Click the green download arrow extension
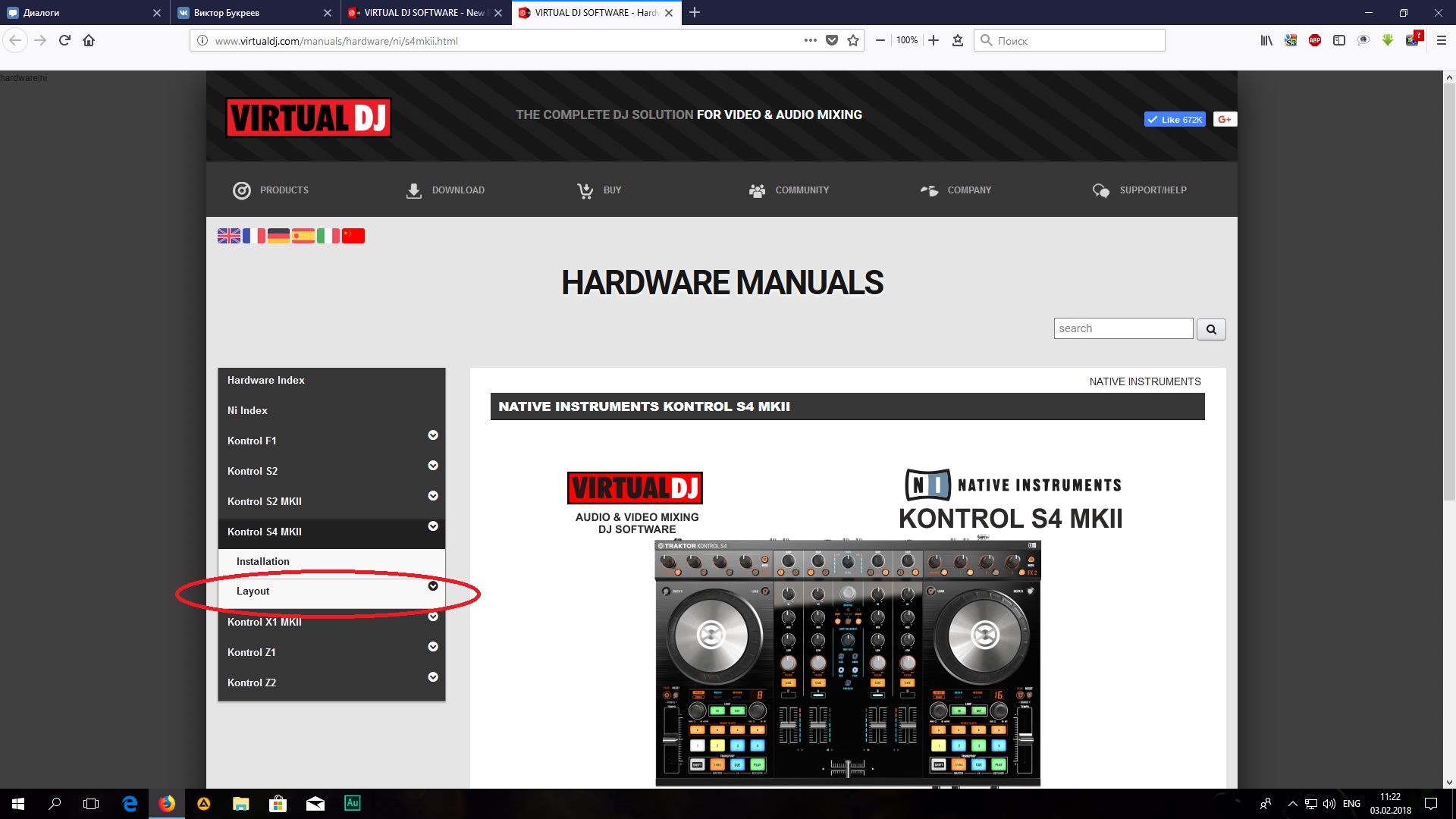 click(x=1388, y=40)
